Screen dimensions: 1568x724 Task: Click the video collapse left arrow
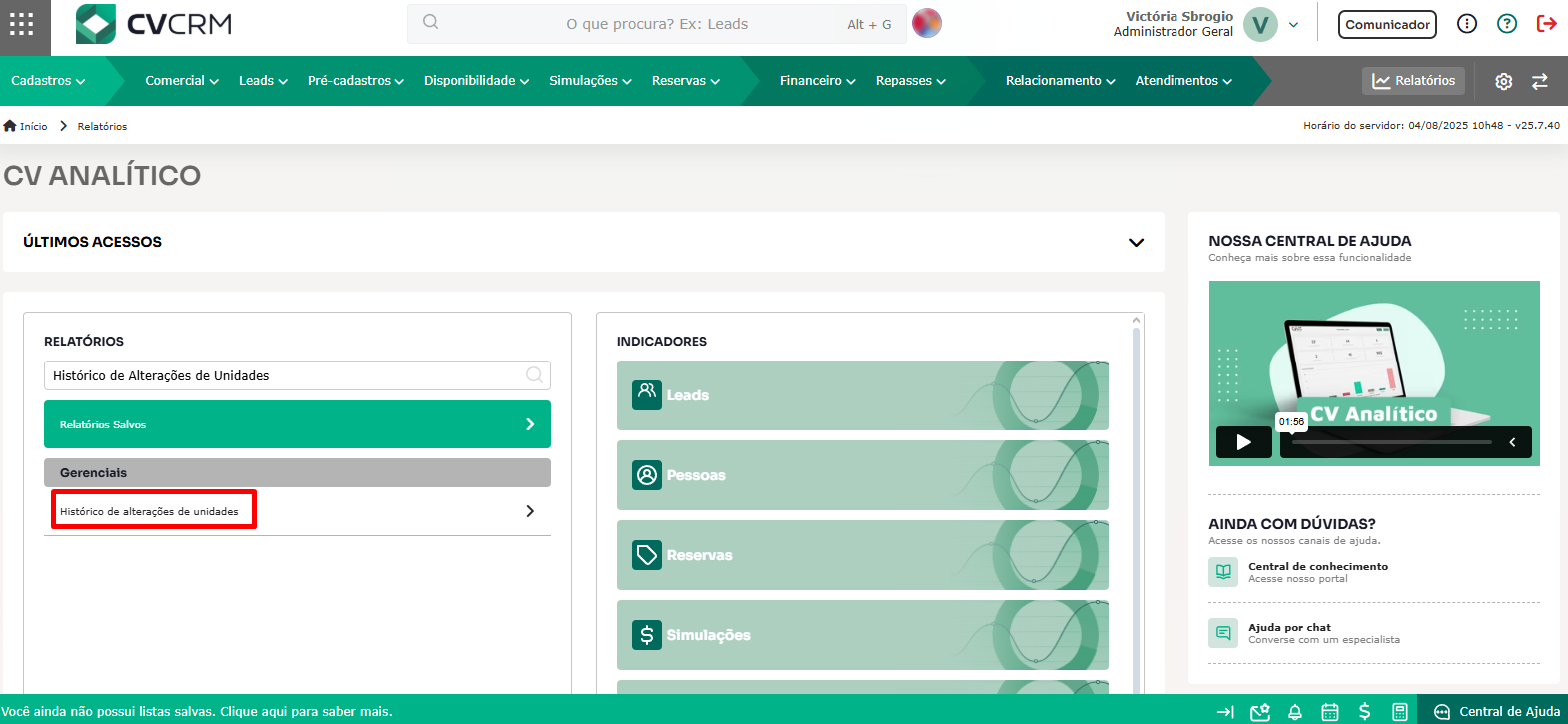pyautogui.click(x=1512, y=442)
